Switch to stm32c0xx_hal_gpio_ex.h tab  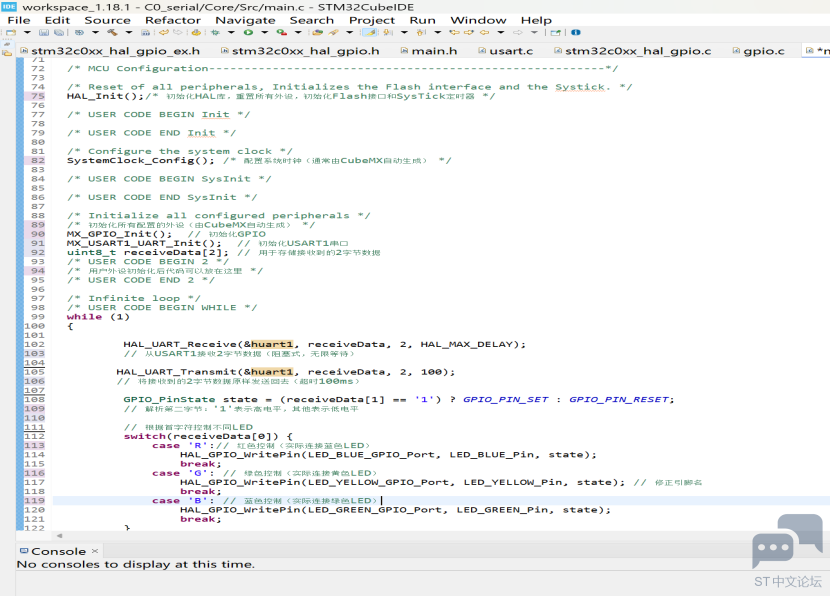[x=115, y=50]
